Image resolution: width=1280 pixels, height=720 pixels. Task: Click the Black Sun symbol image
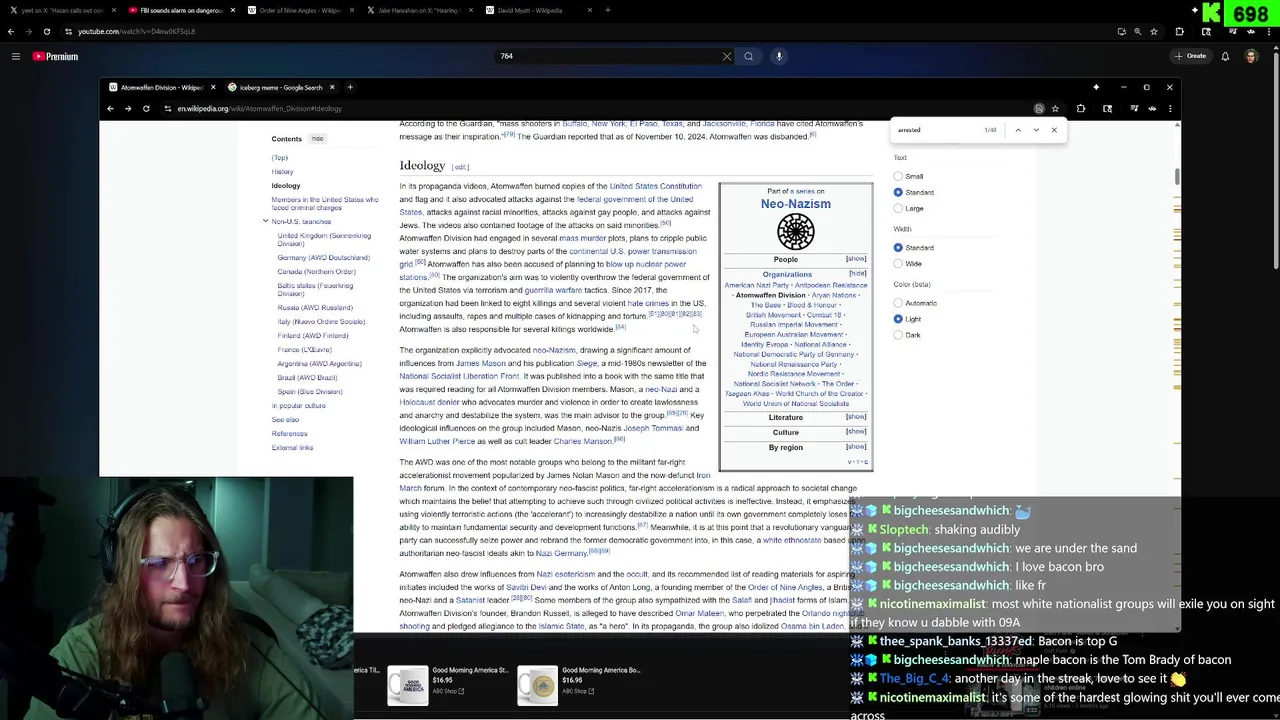point(795,232)
